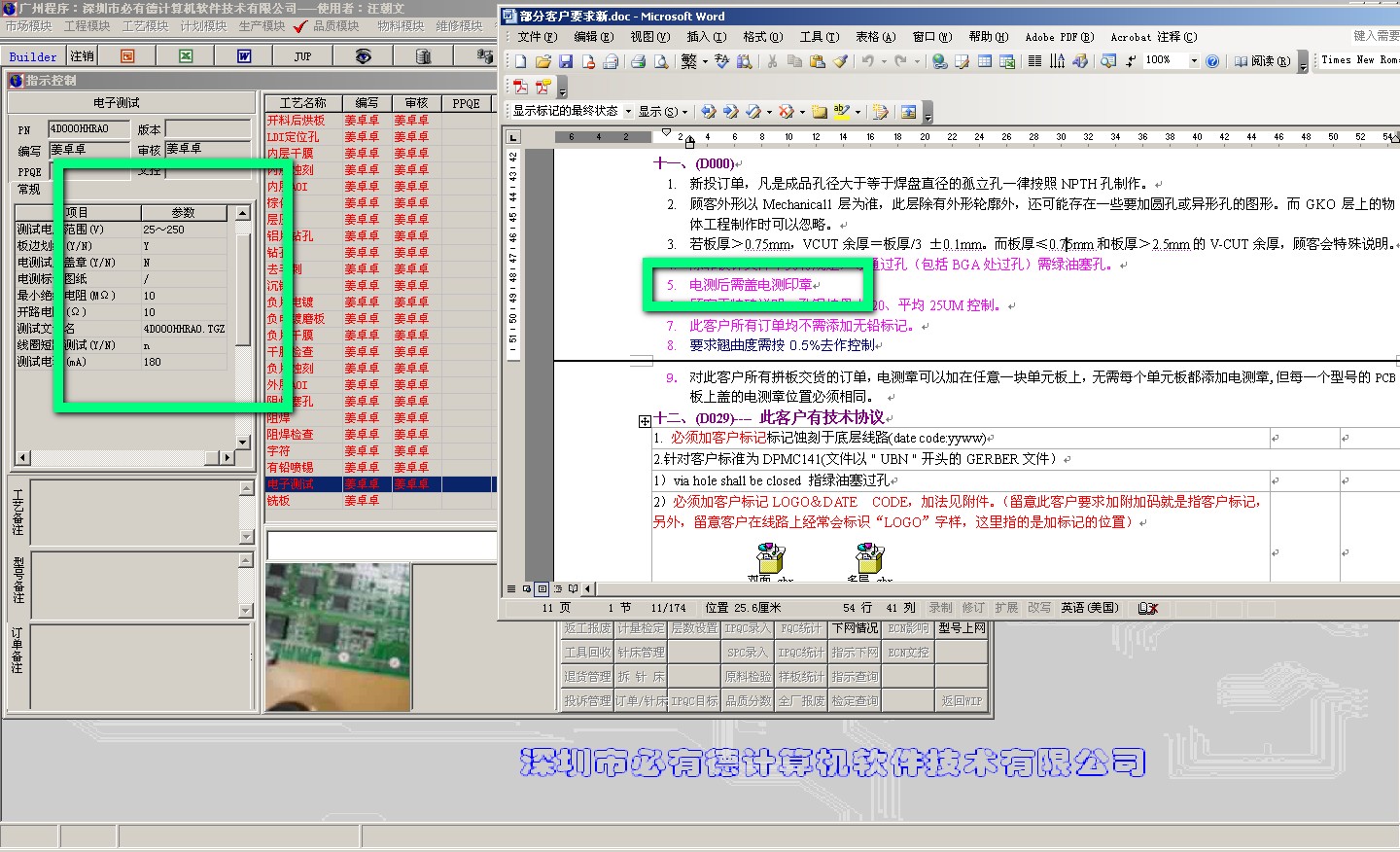Open the Highlight color dropdown arrow
This screenshot has width=1400, height=852.
pos(857,111)
